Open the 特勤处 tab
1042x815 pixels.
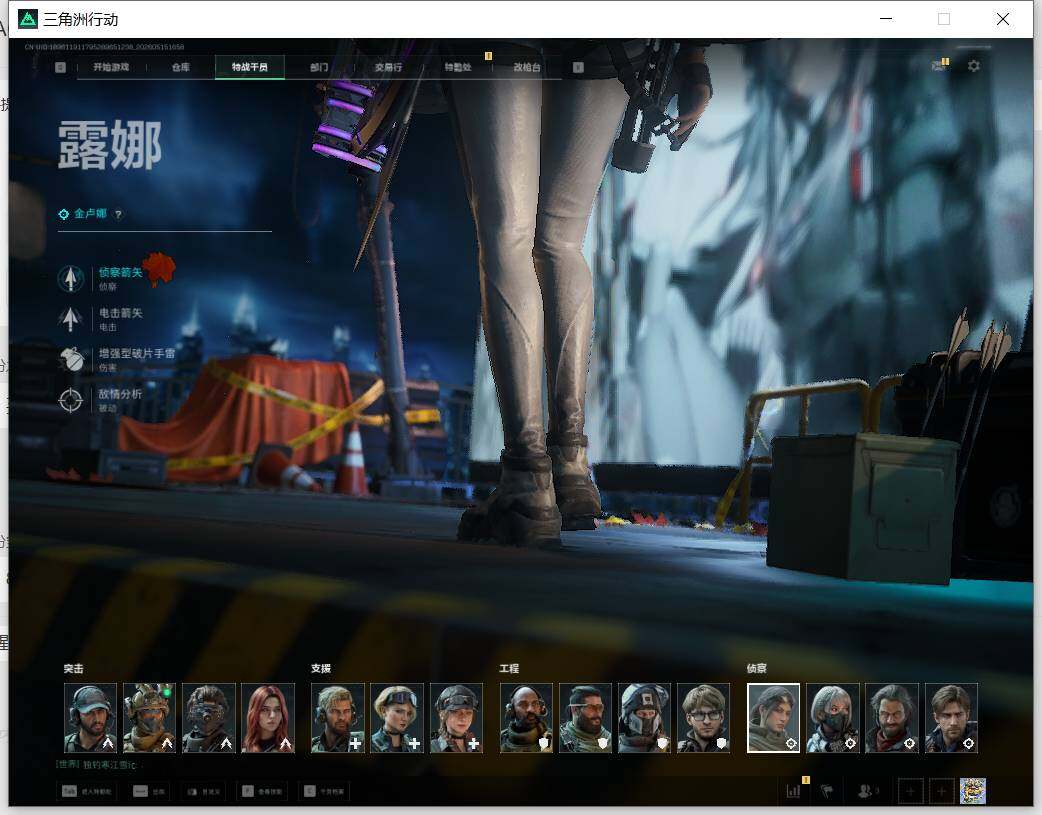point(458,67)
